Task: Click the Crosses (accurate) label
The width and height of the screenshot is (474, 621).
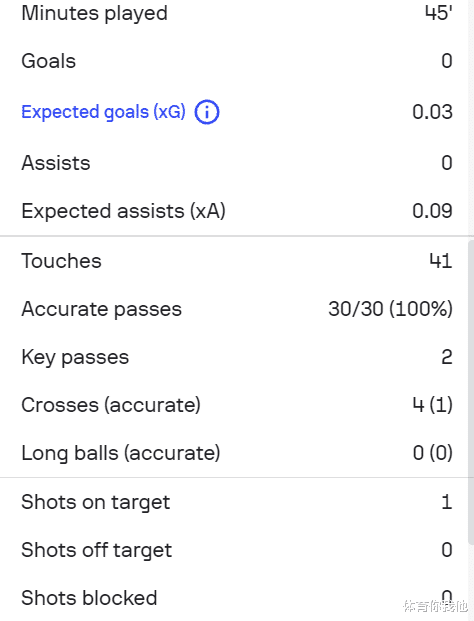Action: click(111, 405)
